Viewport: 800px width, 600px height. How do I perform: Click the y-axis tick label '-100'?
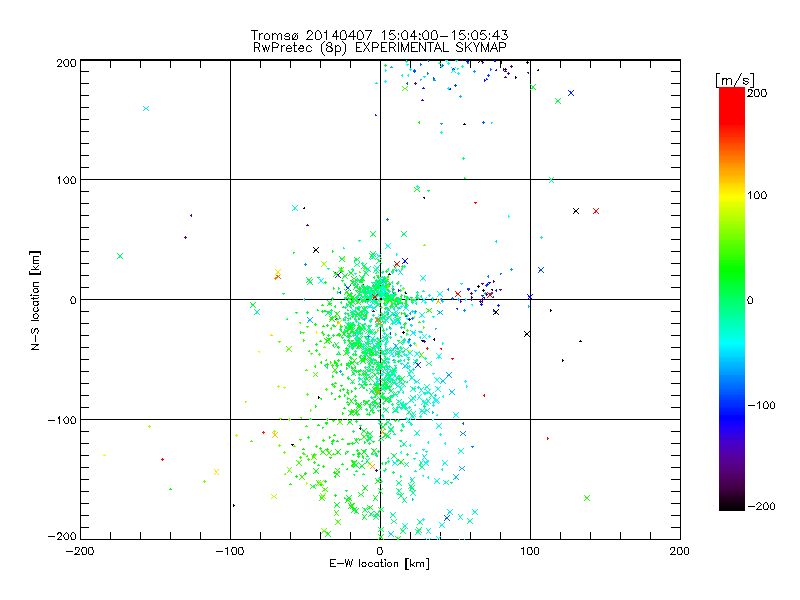click(62, 420)
